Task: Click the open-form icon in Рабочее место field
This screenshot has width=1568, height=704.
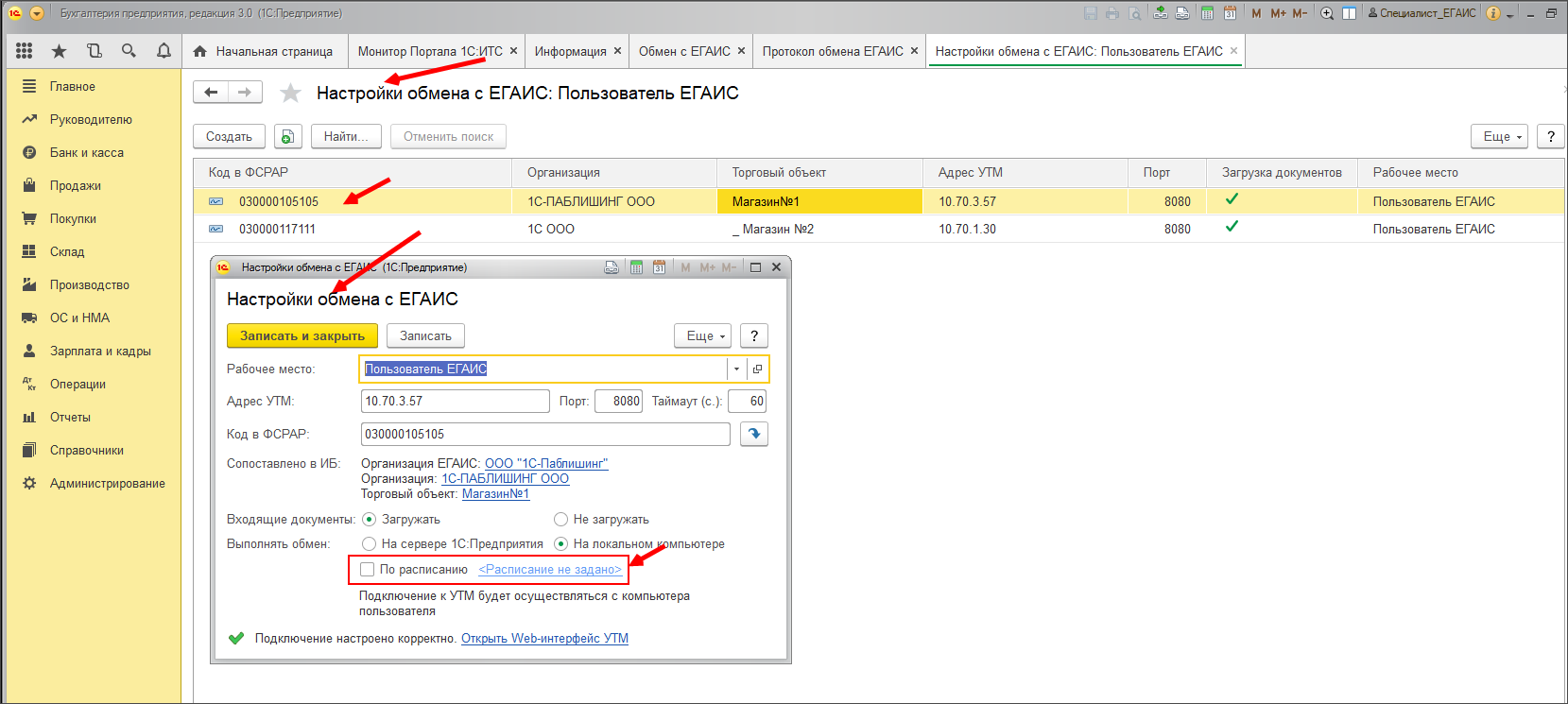Action: 757,369
